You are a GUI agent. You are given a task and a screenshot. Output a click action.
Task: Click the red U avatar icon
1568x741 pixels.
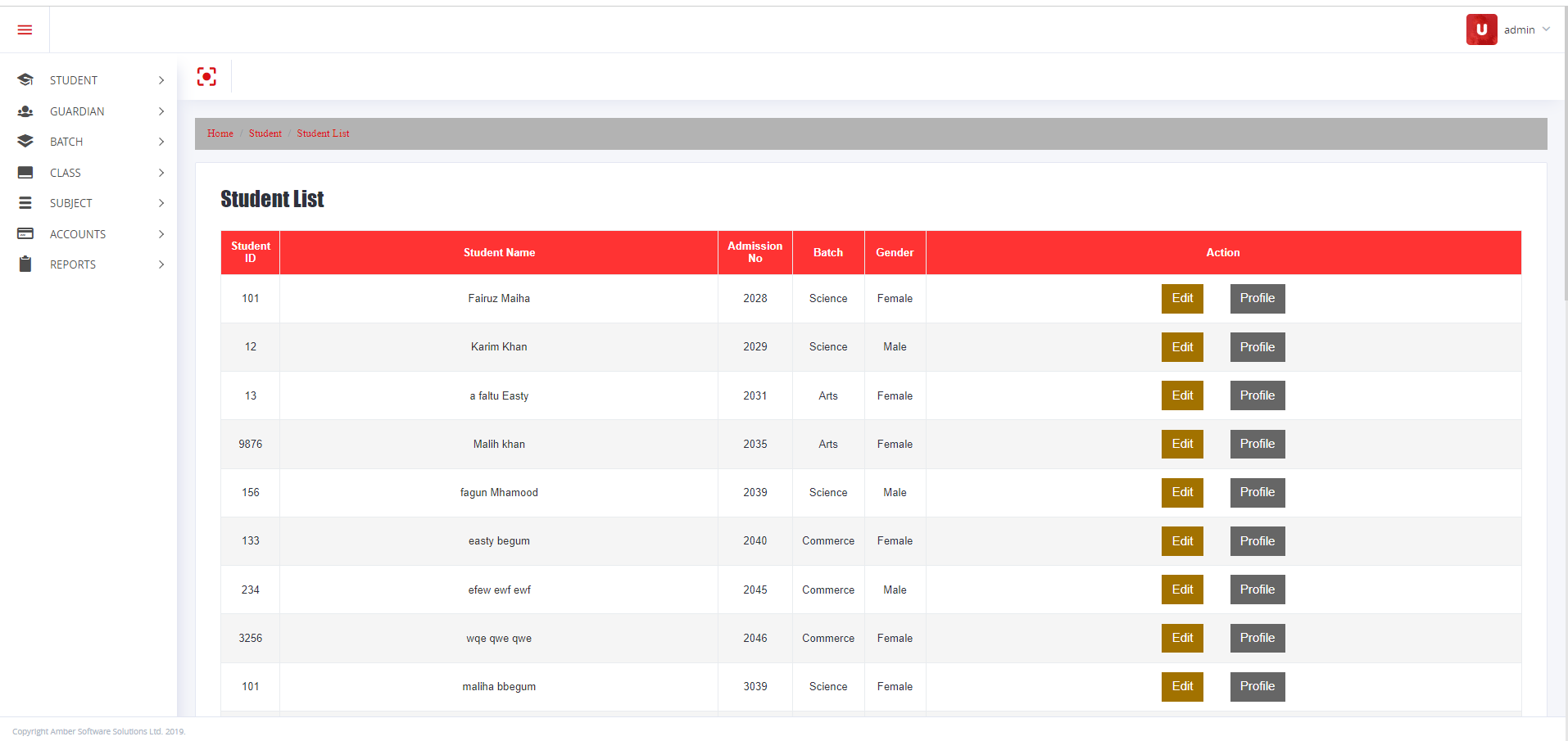click(x=1480, y=29)
